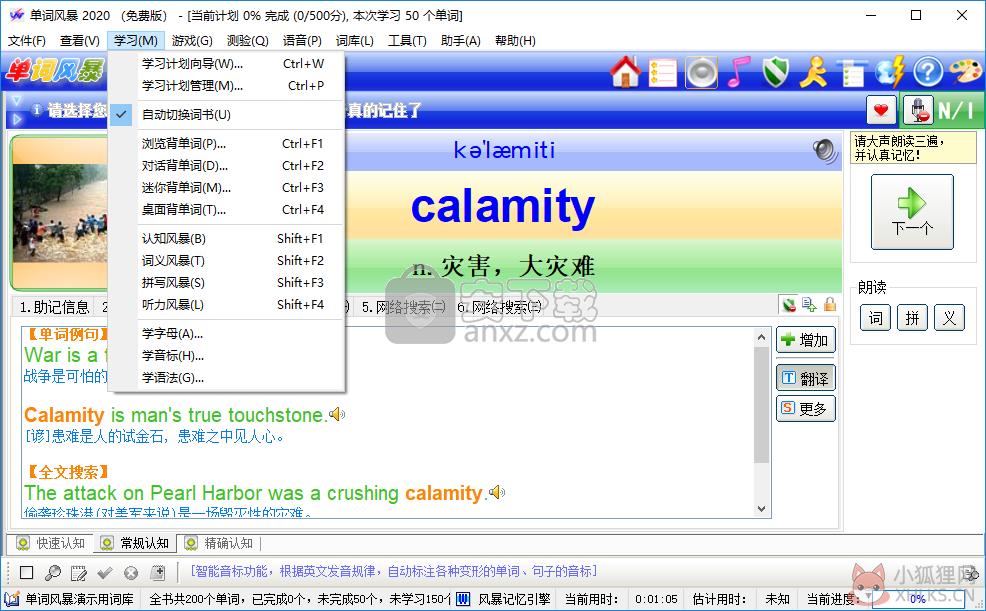Toggle 自动切换词书(U) checked menu item
Image resolution: width=986 pixels, height=611 pixels.
click(226, 114)
